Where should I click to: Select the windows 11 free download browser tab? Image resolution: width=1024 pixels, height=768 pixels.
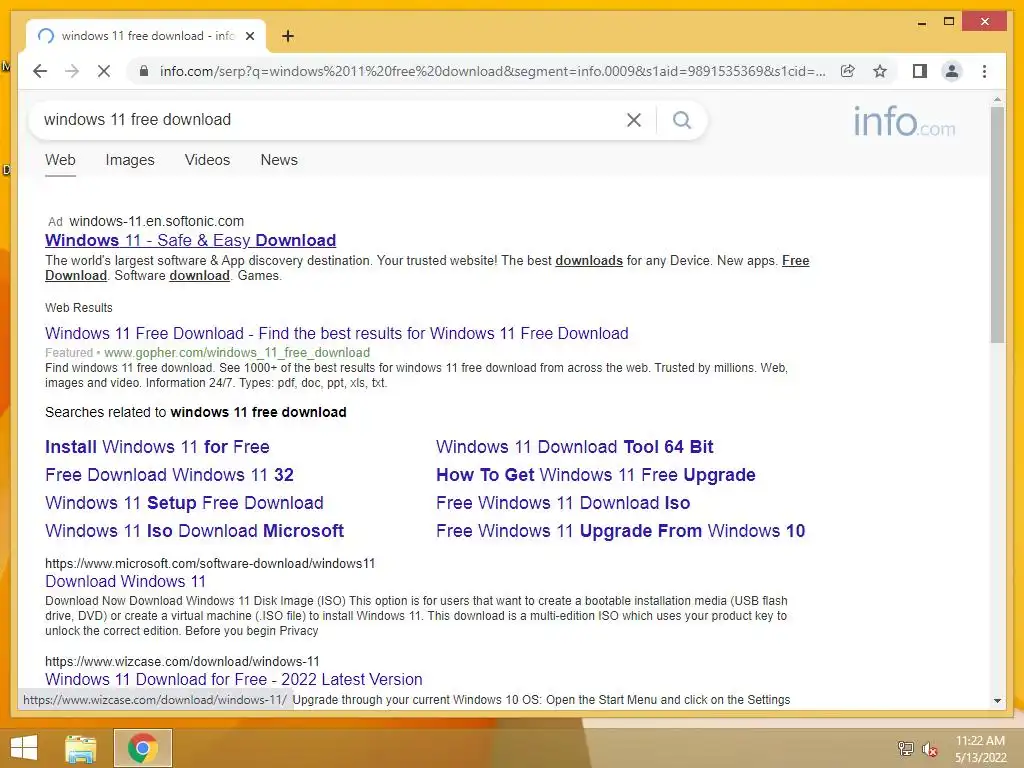146,36
